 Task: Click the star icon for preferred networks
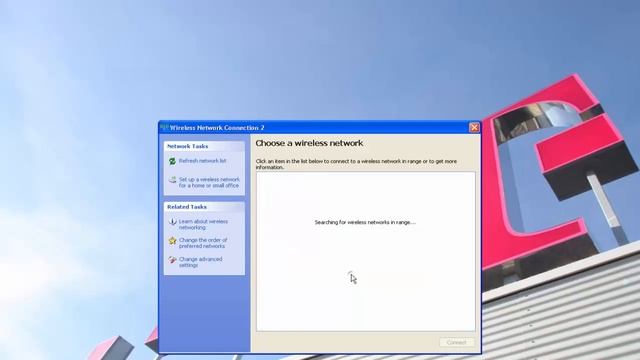(x=172, y=241)
